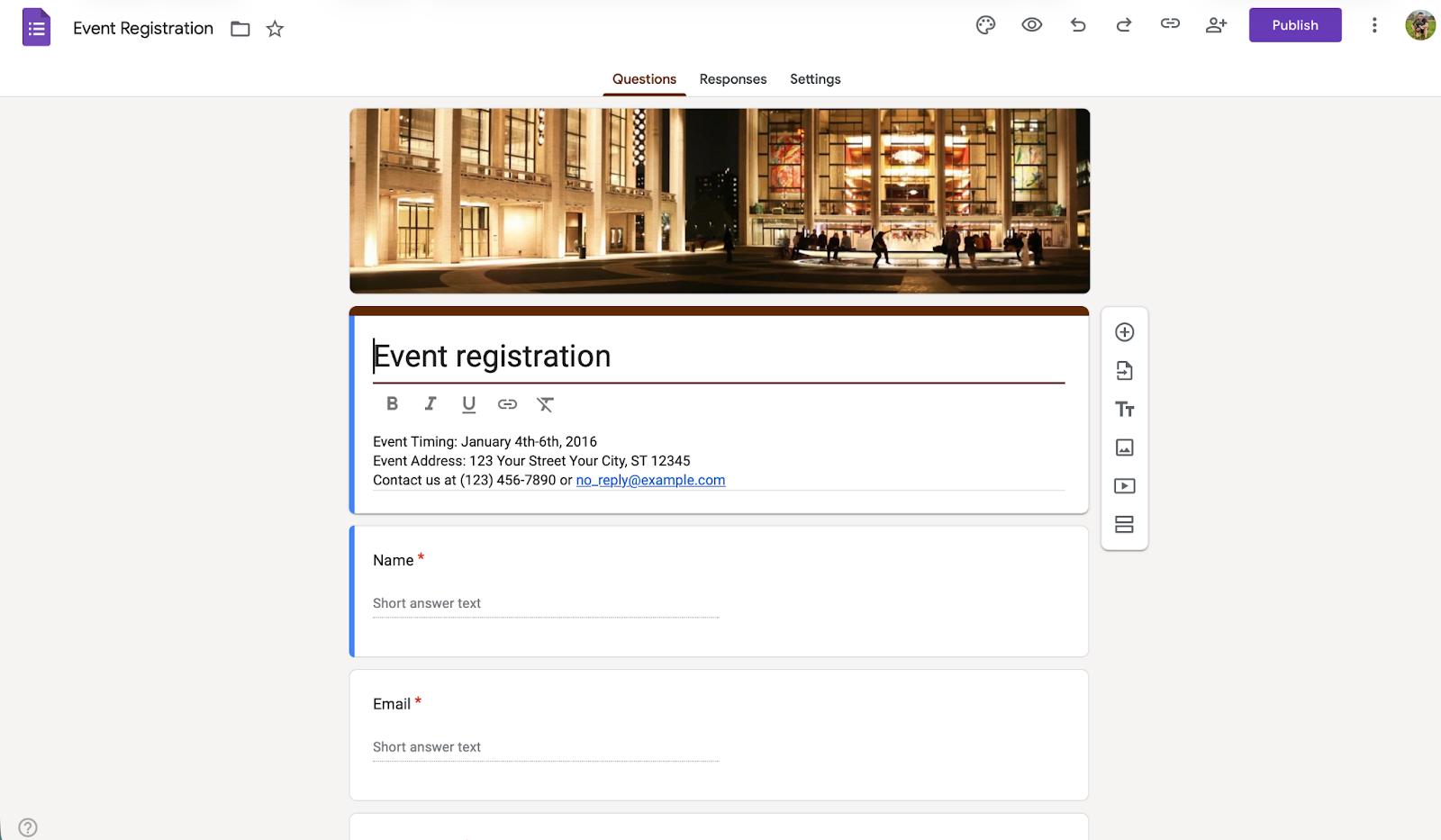Image resolution: width=1441 pixels, height=840 pixels.
Task: Redo the last change
Action: [1123, 25]
